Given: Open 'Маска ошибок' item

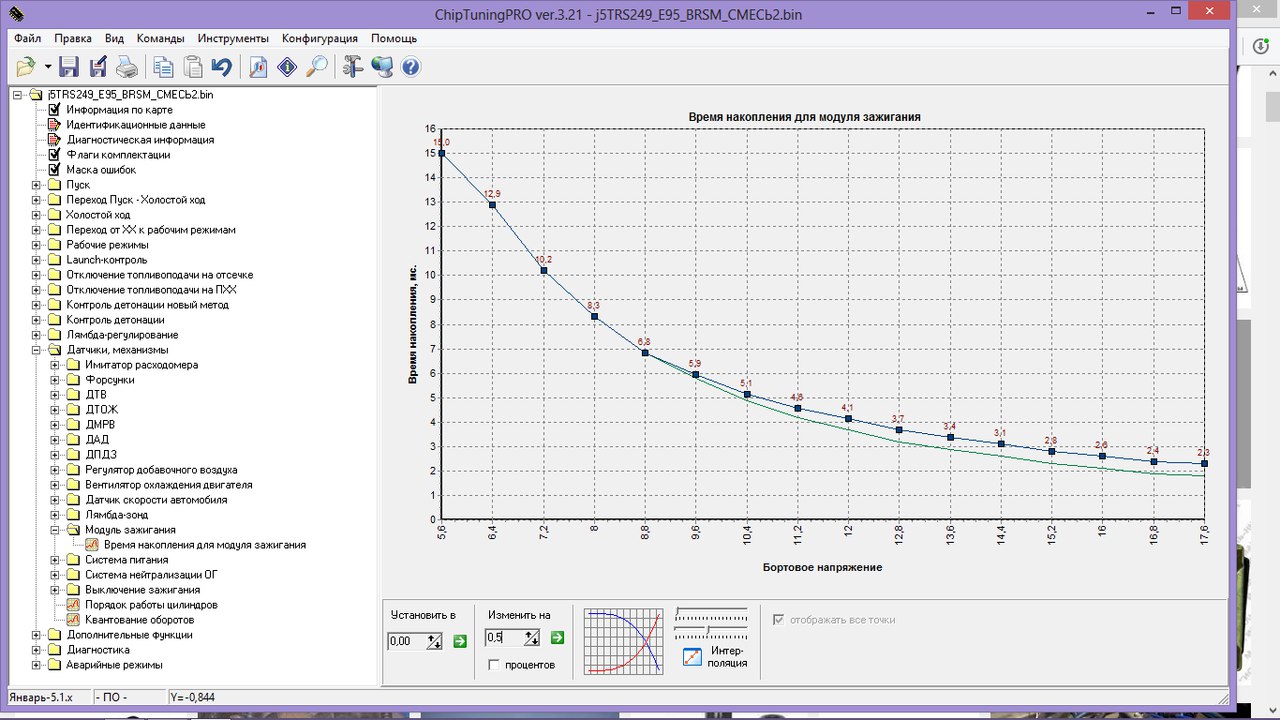Looking at the screenshot, I should pyautogui.click(x=101, y=170).
